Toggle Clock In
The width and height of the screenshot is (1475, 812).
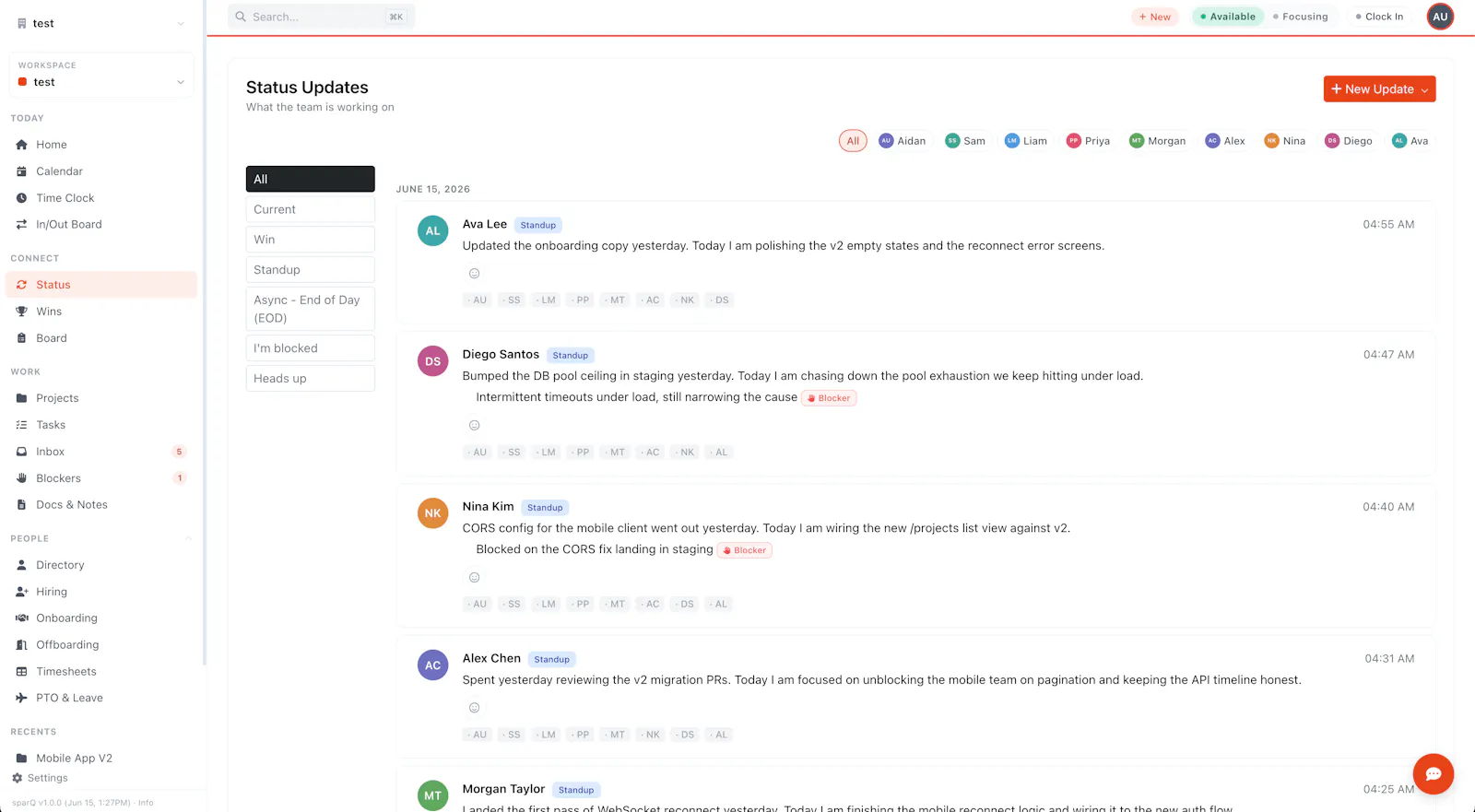(x=1380, y=17)
